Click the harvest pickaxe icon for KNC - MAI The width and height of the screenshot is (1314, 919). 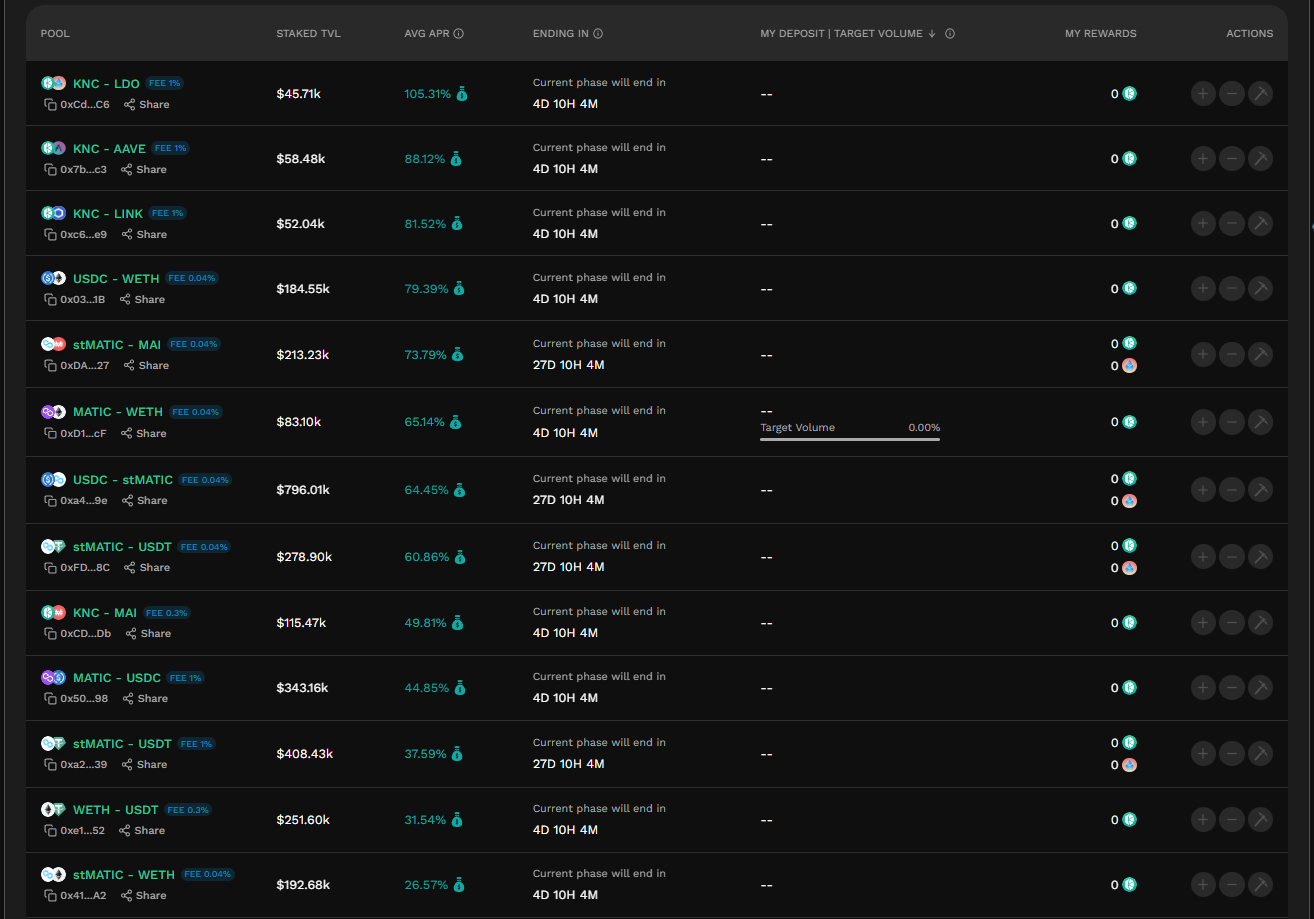point(1261,623)
